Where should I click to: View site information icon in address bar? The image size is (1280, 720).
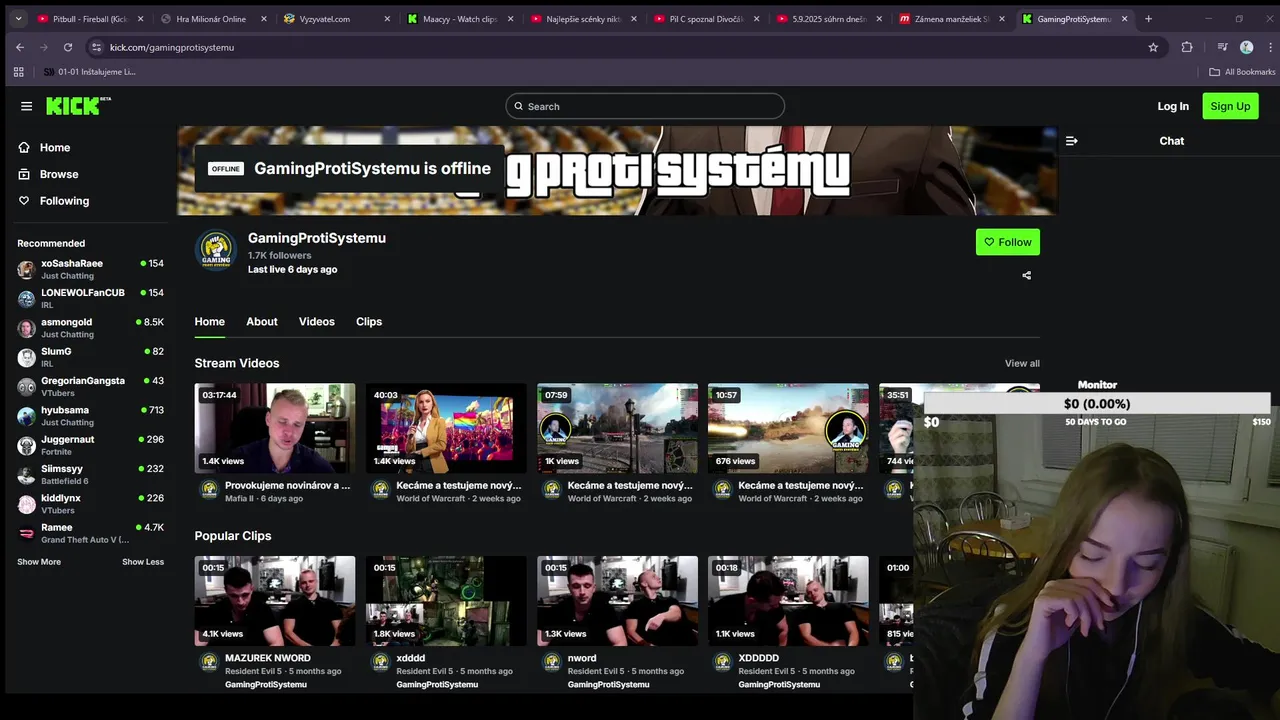[96, 47]
